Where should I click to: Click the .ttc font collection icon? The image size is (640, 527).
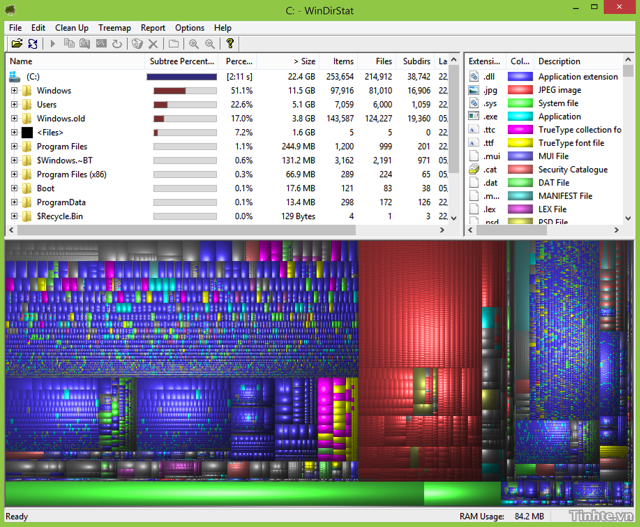474,129
